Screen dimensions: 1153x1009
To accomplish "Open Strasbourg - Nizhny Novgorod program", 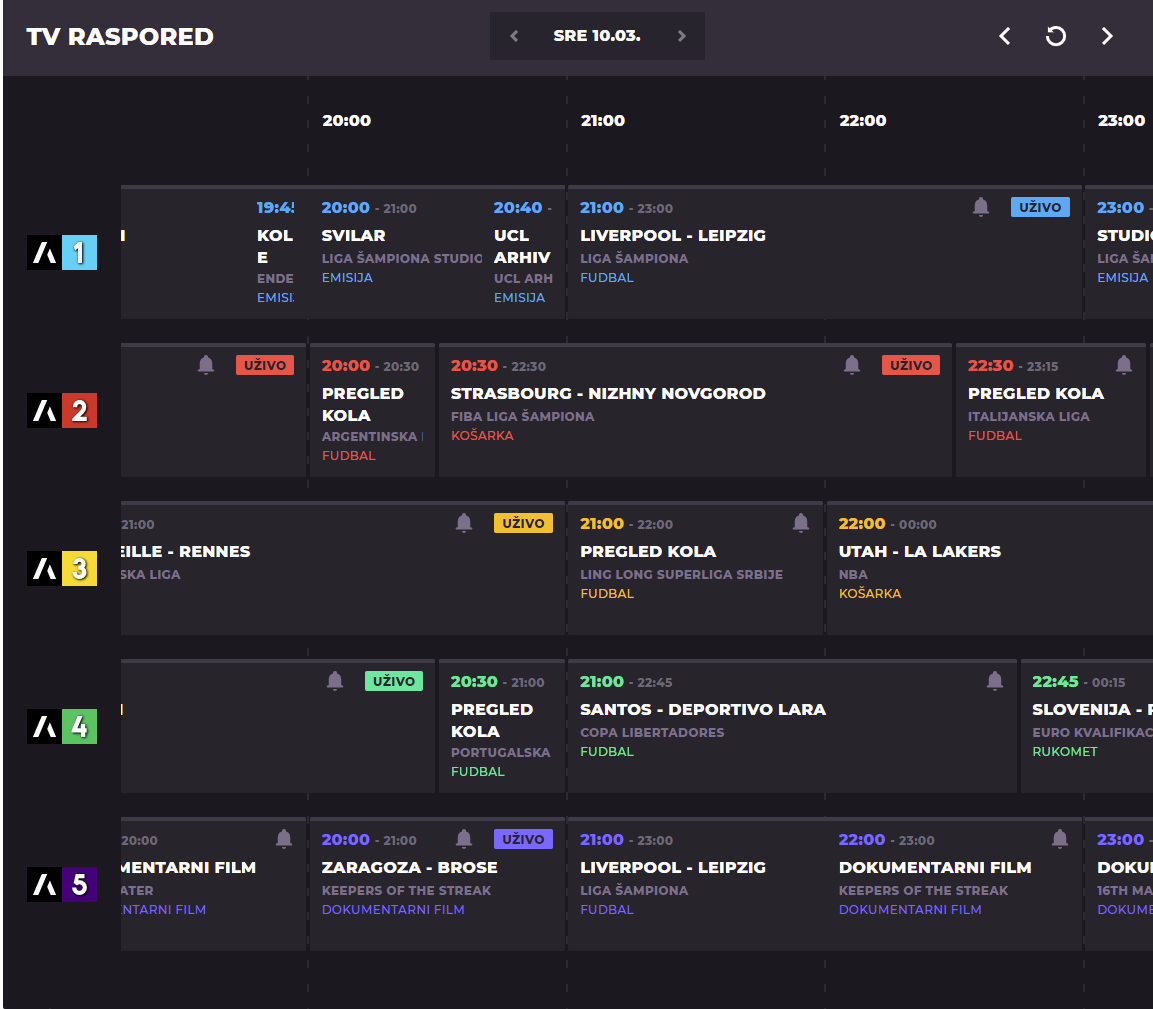I will tap(695, 411).
